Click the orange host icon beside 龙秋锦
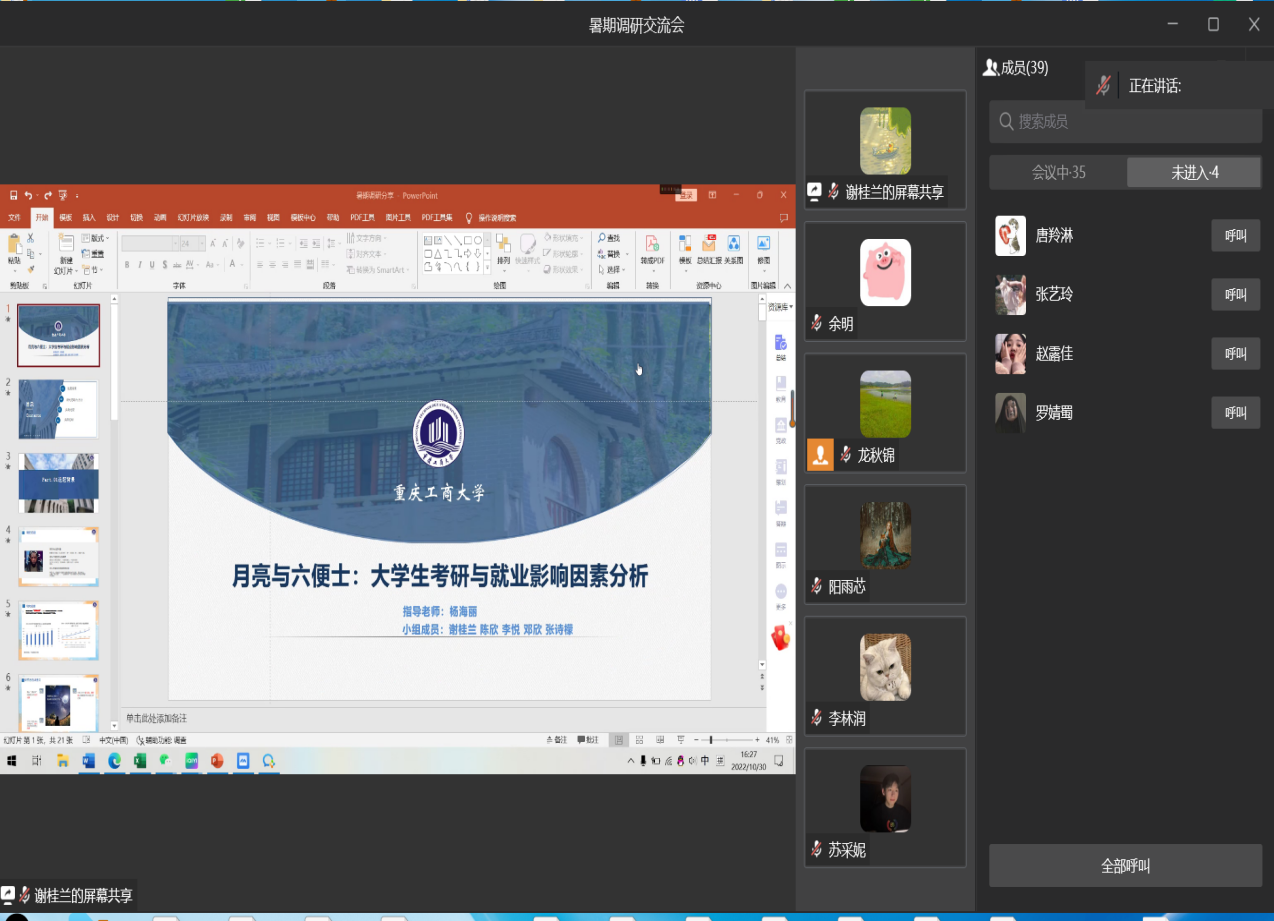 point(820,455)
